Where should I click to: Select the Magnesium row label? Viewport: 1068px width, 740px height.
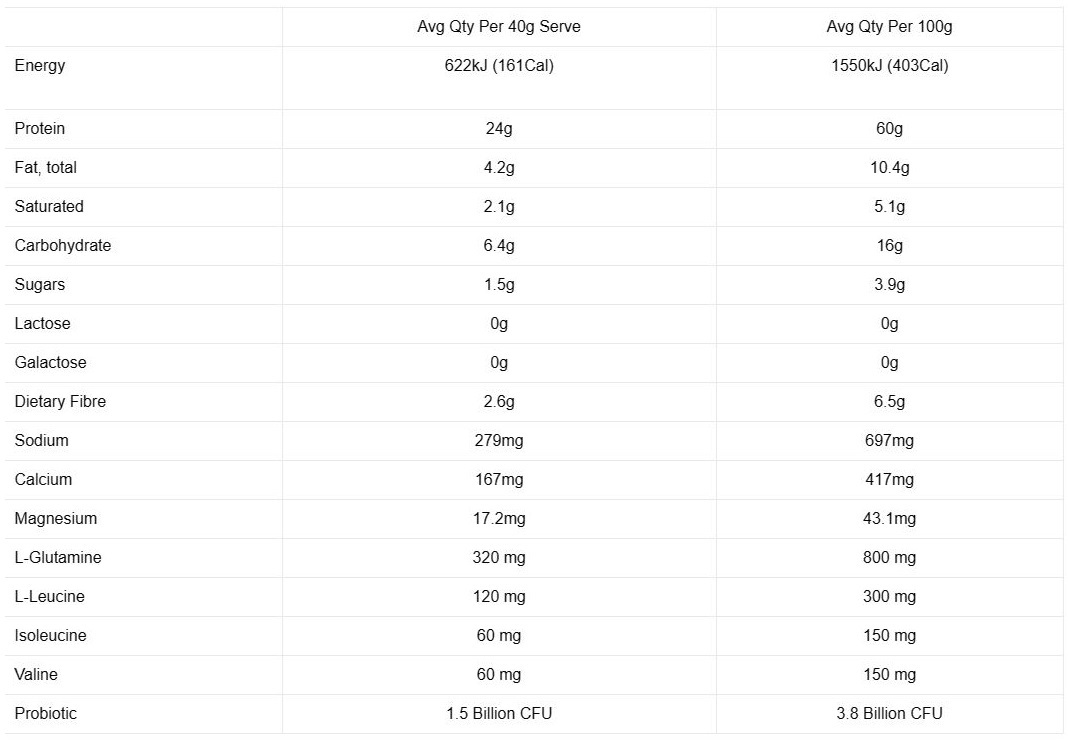(x=56, y=519)
